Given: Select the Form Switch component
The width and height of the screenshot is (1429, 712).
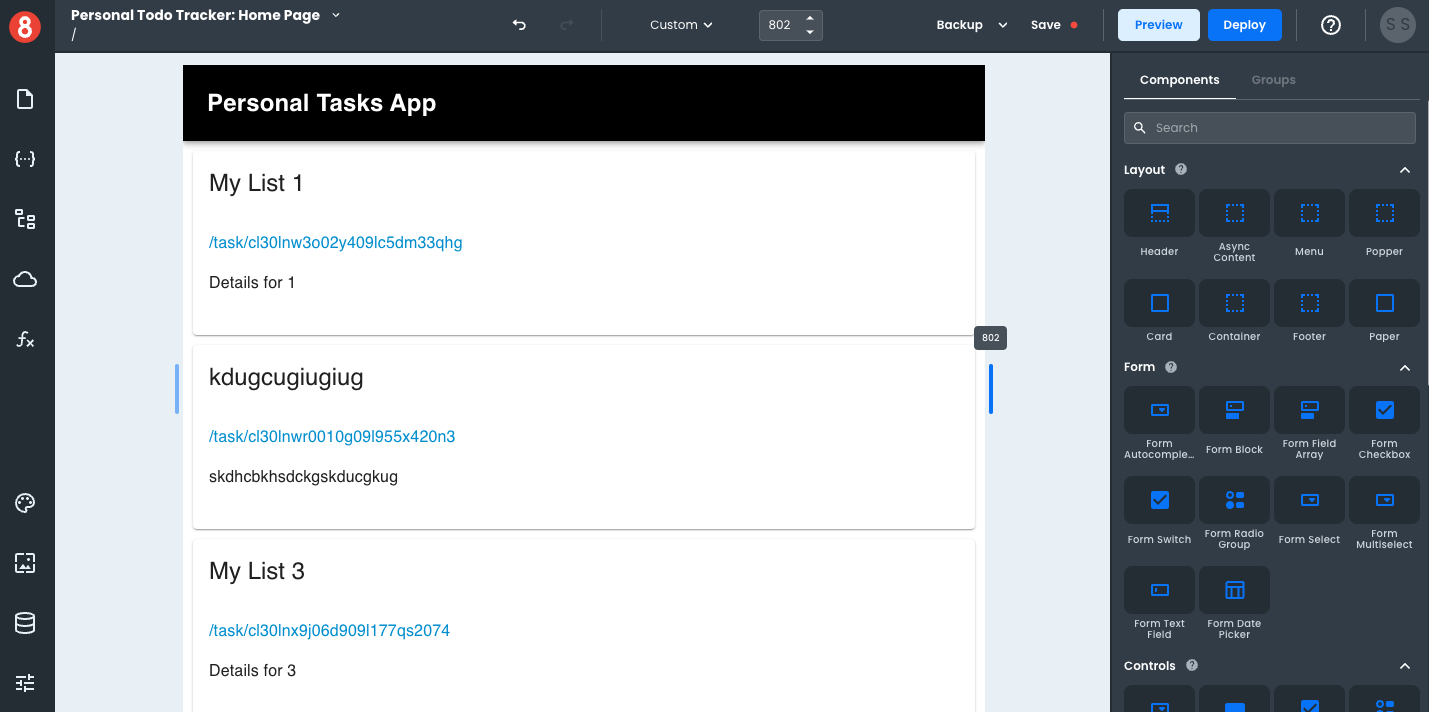Looking at the screenshot, I should coord(1159,512).
